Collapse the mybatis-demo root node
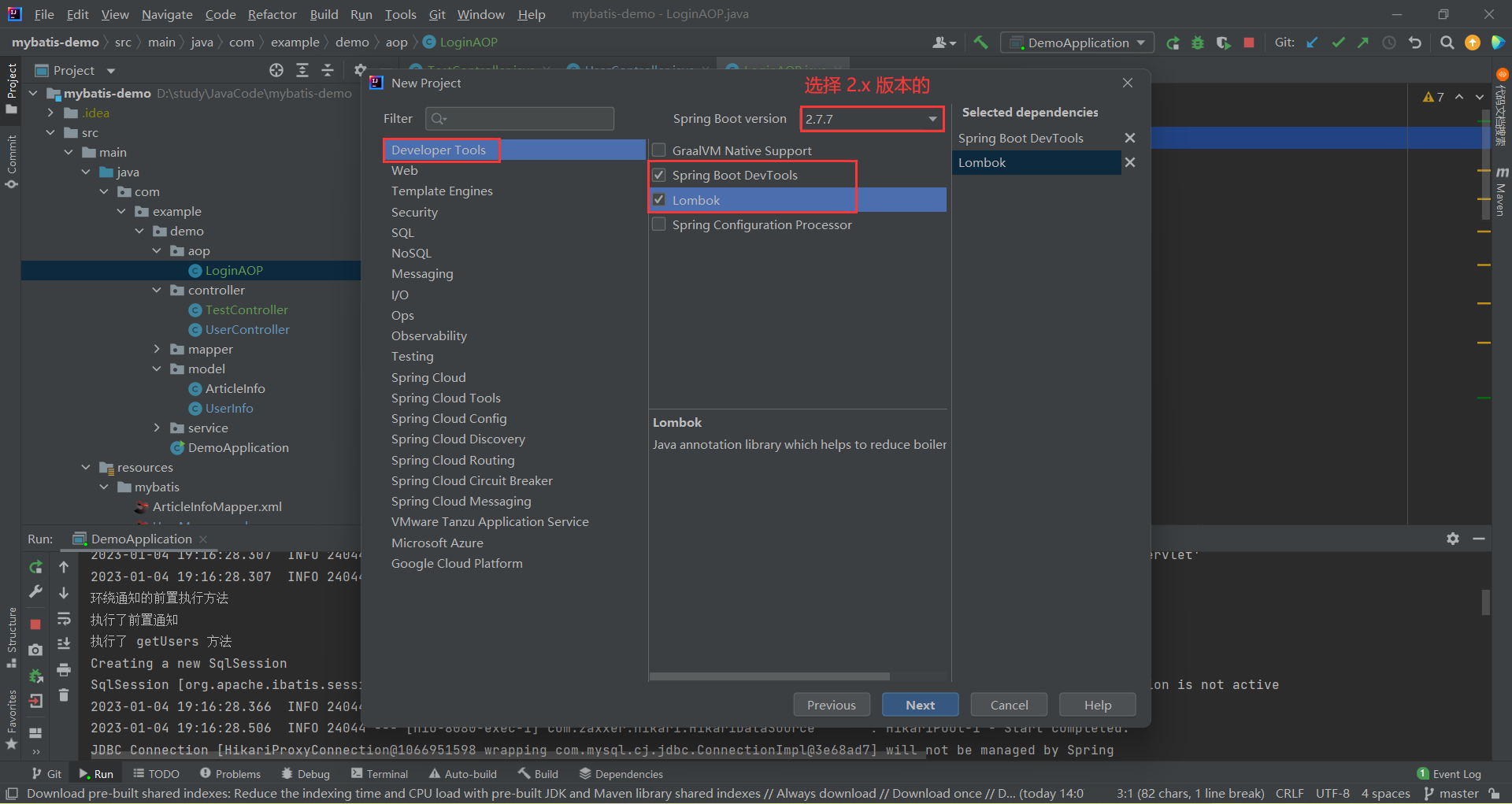 coord(34,93)
